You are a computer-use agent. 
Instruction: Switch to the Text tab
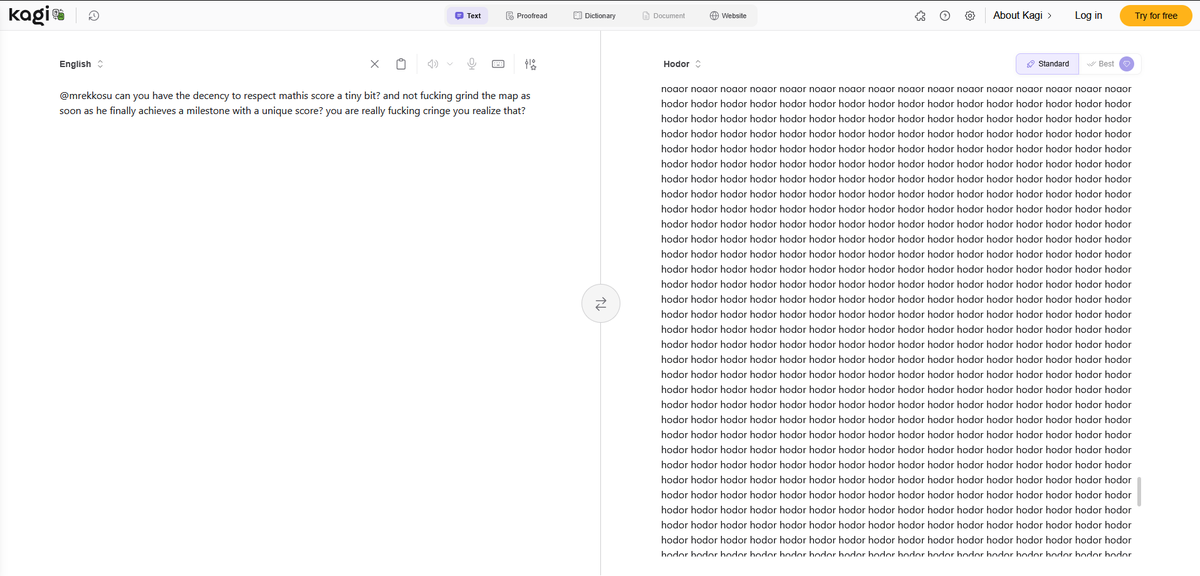click(468, 16)
